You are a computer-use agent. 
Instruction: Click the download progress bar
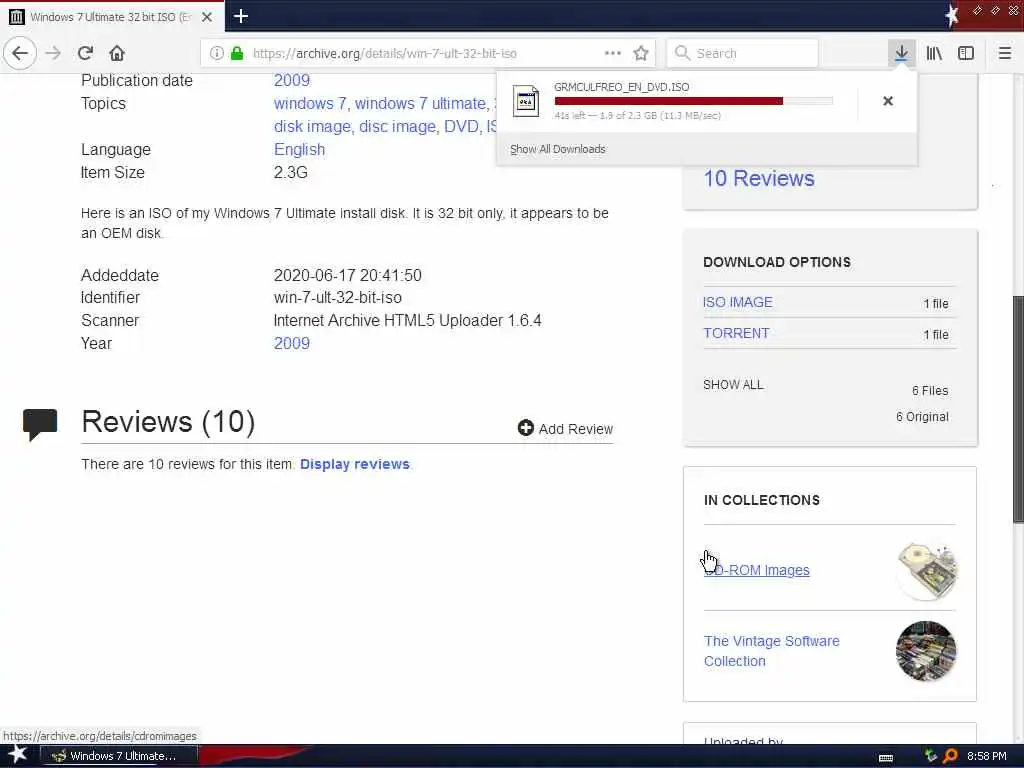click(x=694, y=101)
